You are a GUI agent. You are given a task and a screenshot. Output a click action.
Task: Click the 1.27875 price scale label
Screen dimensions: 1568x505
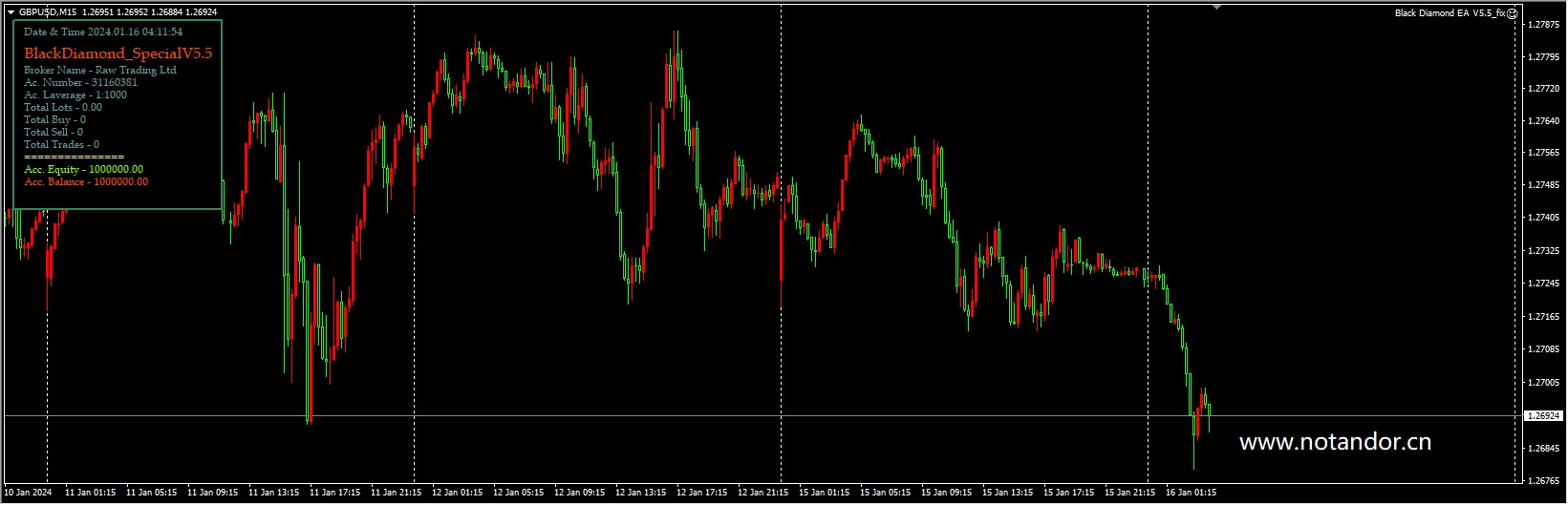pyautogui.click(x=1544, y=24)
